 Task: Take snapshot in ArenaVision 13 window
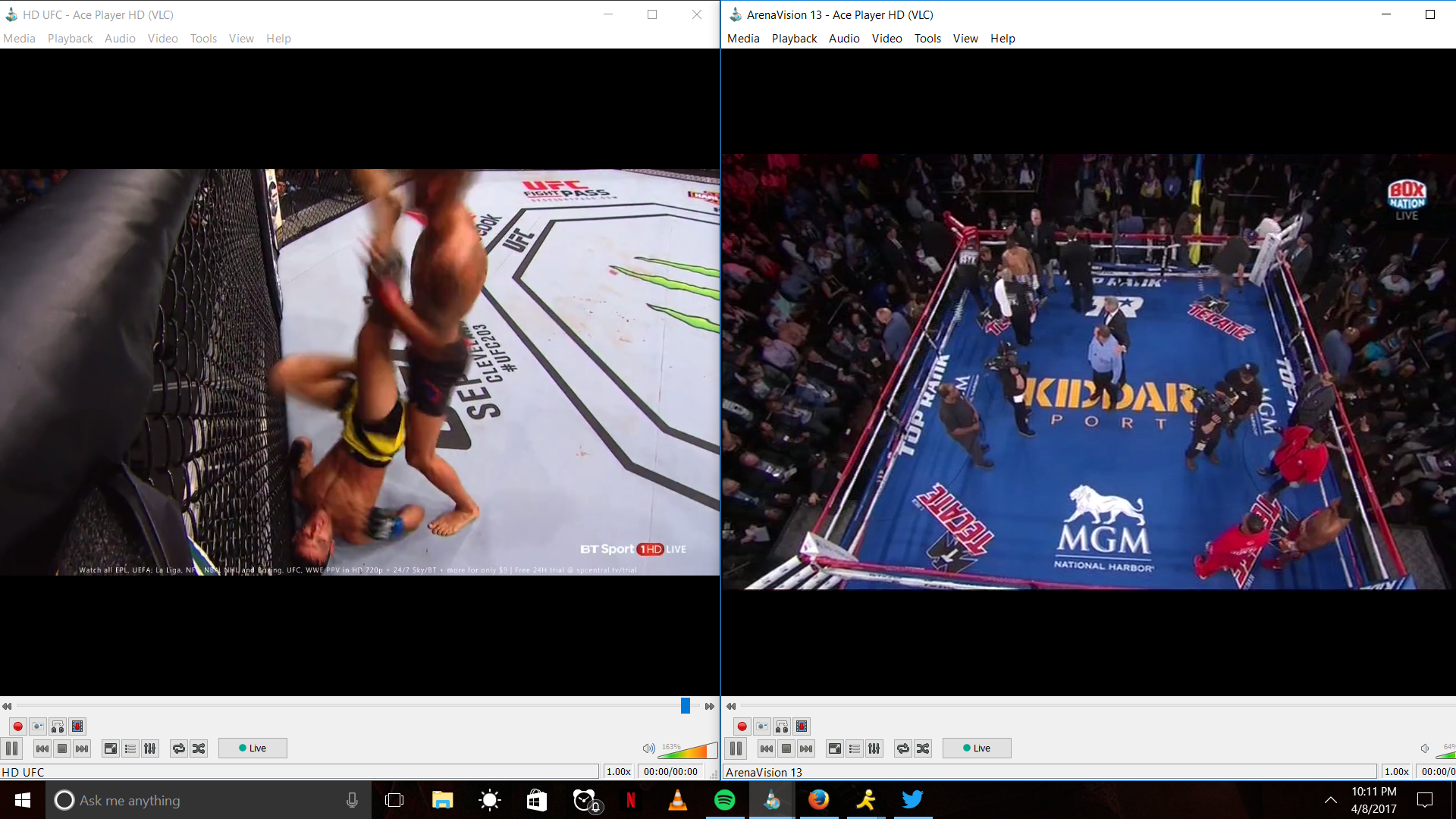(762, 726)
